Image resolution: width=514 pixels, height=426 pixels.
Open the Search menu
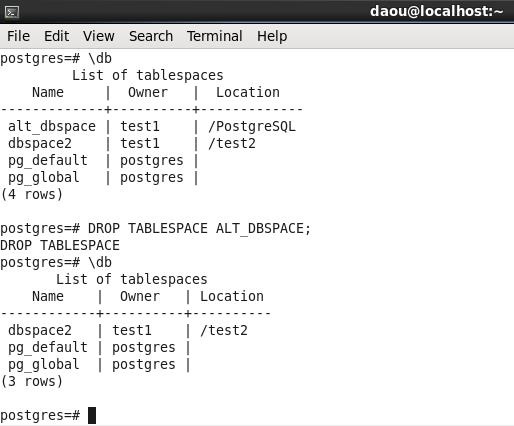tap(151, 36)
